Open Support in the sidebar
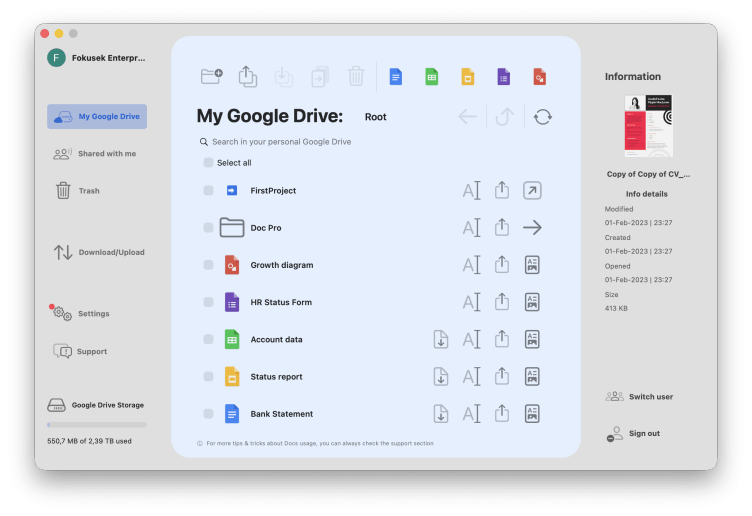 80,351
